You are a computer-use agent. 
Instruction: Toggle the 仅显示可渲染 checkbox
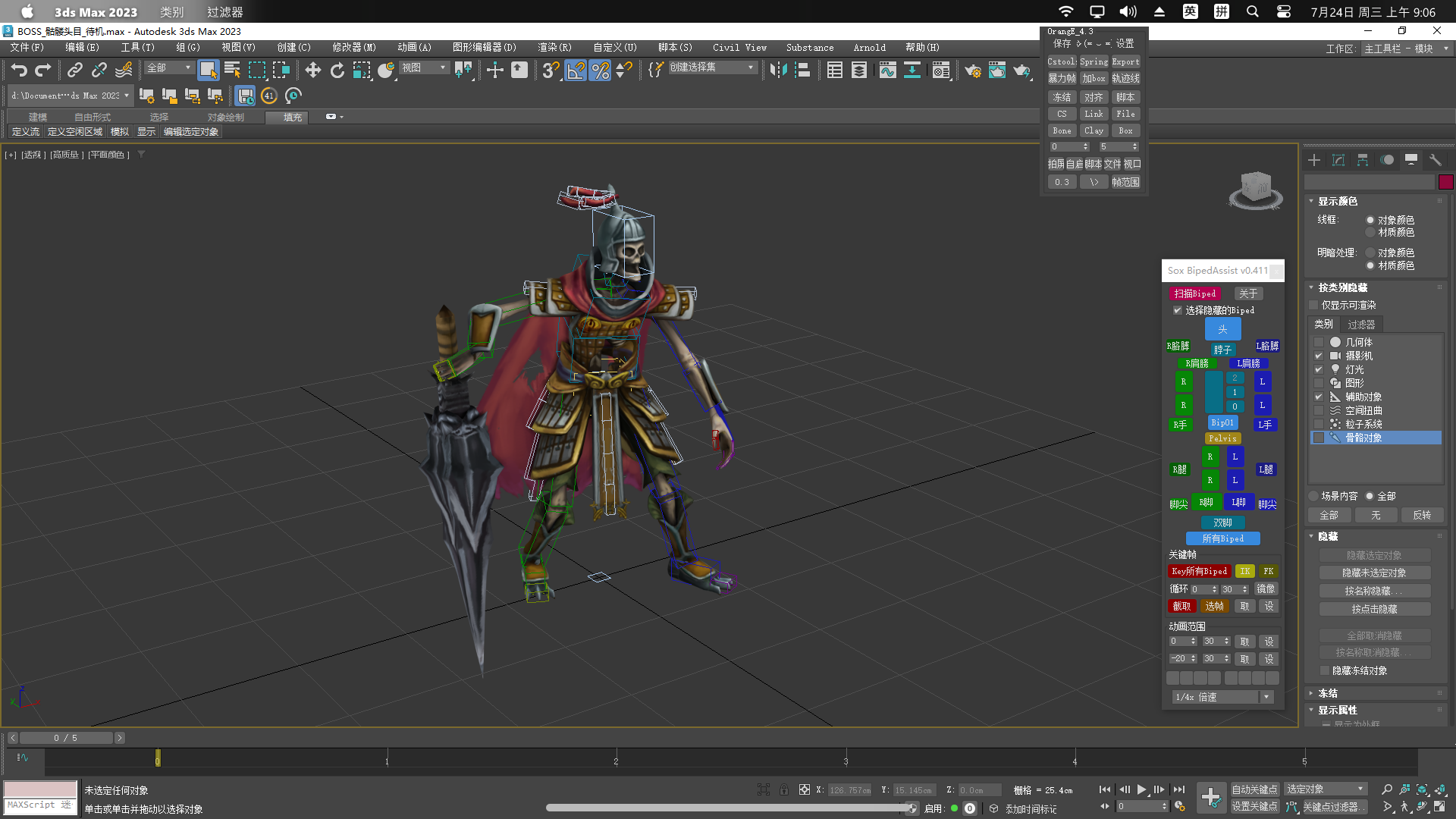pyautogui.click(x=1314, y=305)
